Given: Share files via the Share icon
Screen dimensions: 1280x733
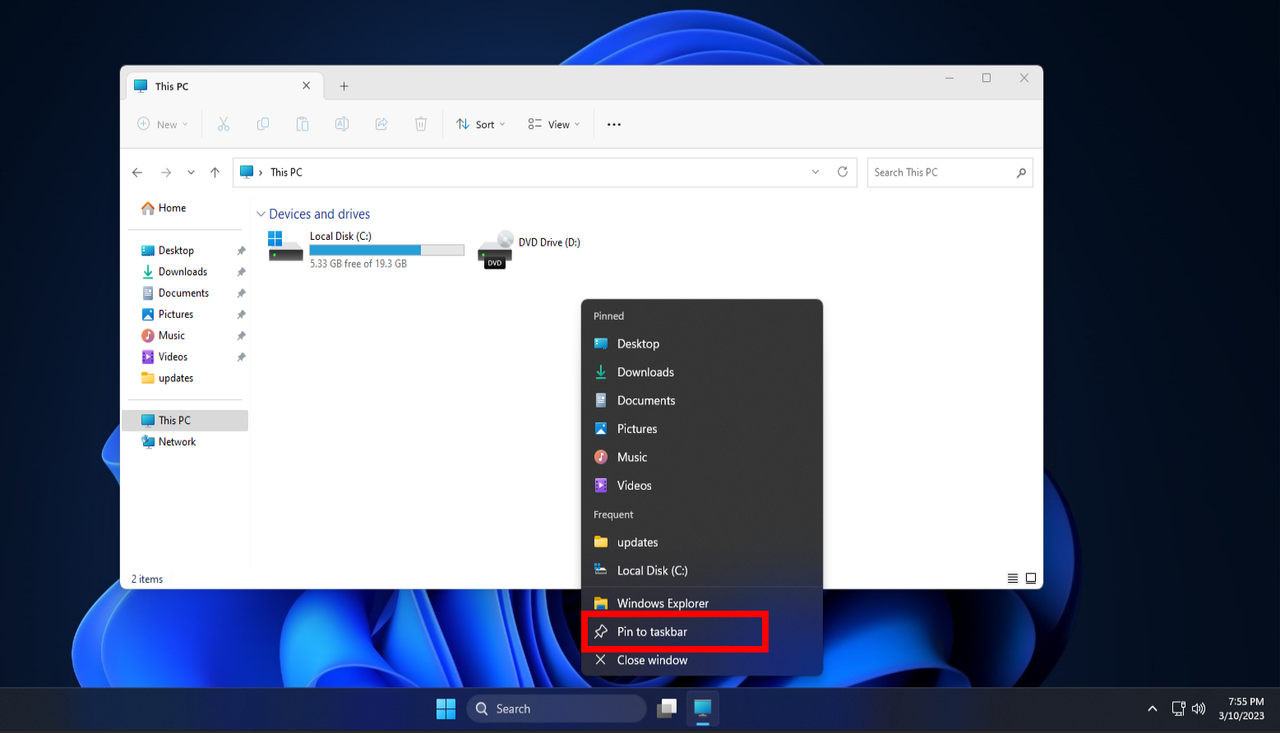Looking at the screenshot, I should click(x=381, y=123).
